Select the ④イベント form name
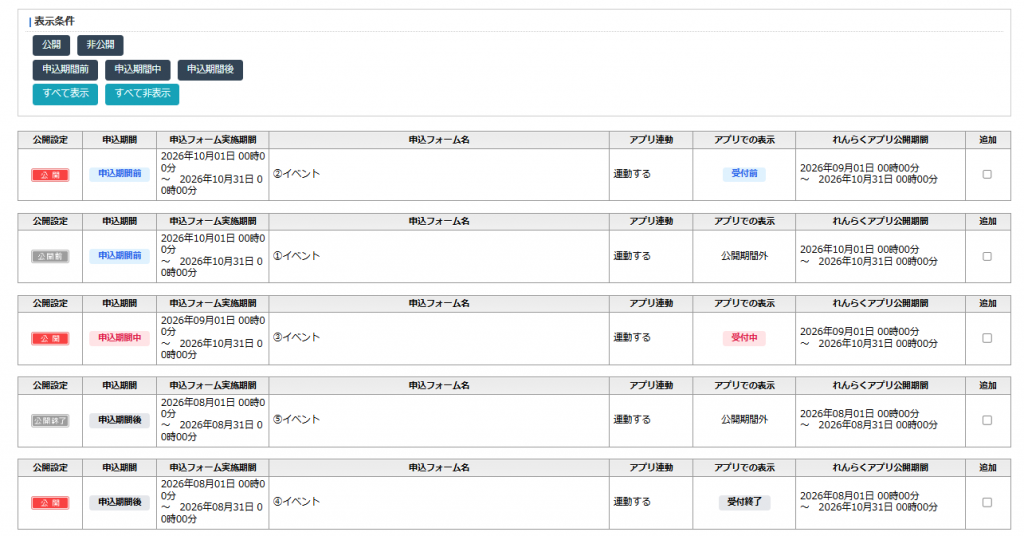Viewport: 1024px width, 536px height. tap(296, 501)
